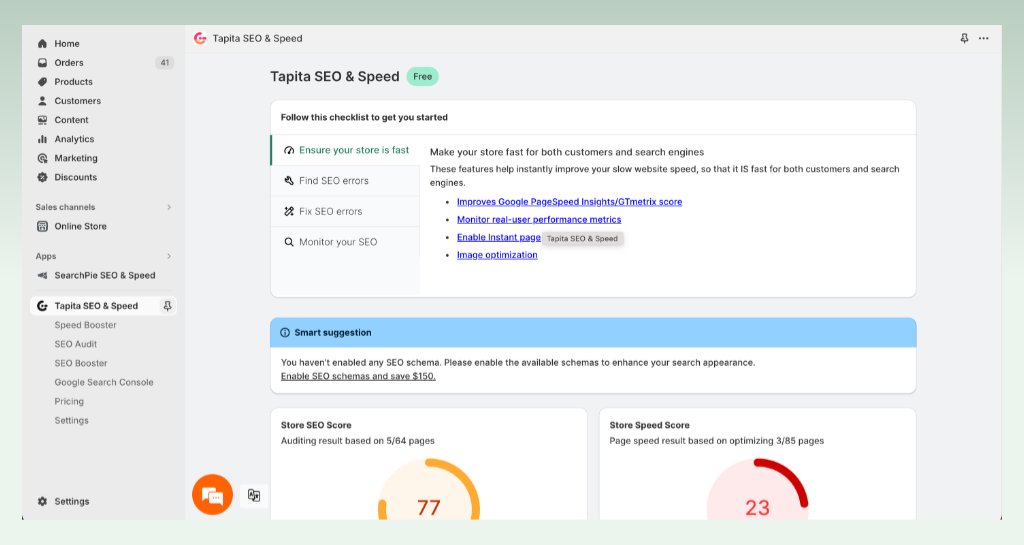Viewport: 1024px width, 545px height.
Task: Open Discounts in the sidebar
Action: pos(76,177)
